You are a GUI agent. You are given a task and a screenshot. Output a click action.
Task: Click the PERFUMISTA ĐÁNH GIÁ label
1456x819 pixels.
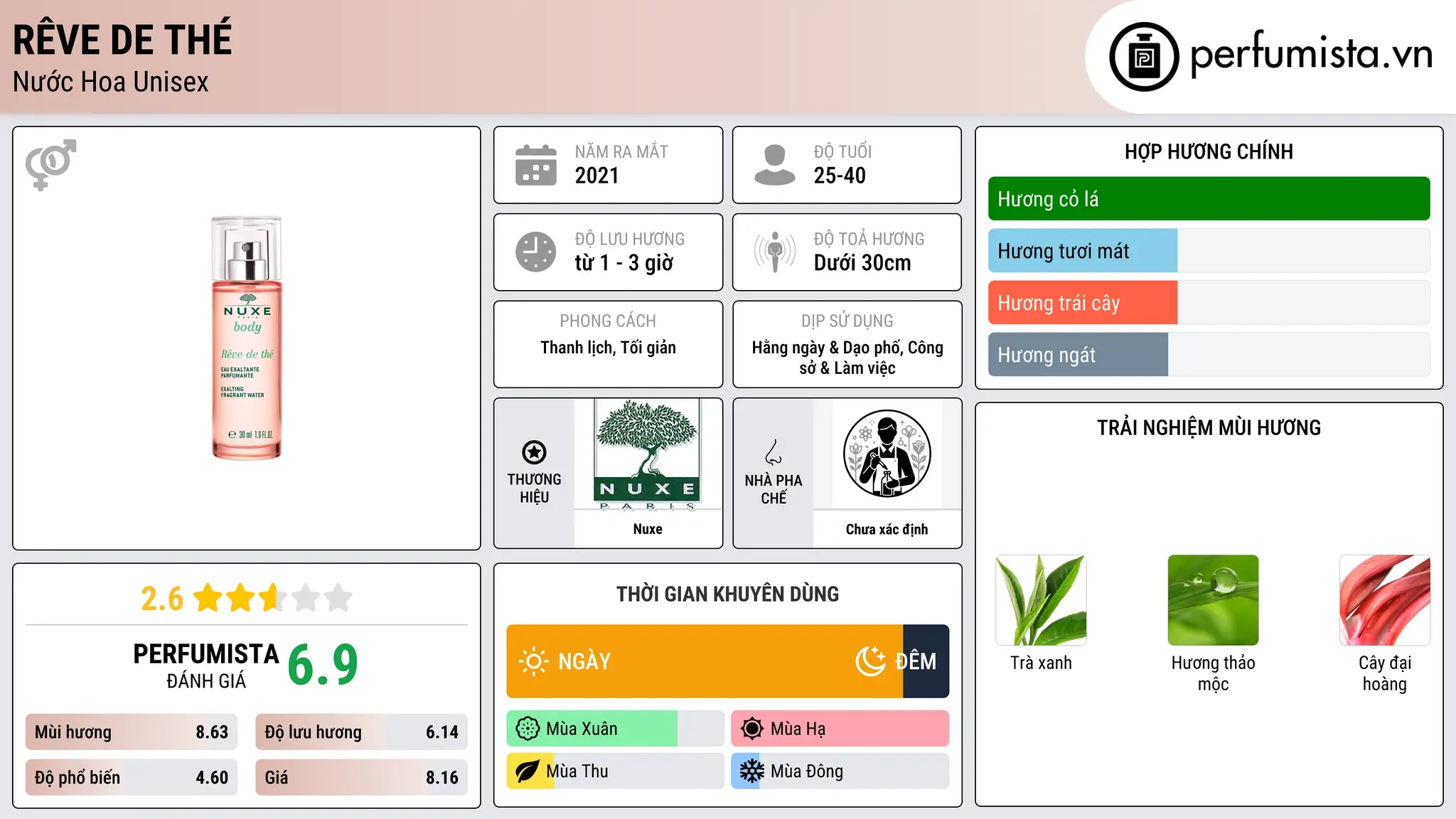[206, 665]
